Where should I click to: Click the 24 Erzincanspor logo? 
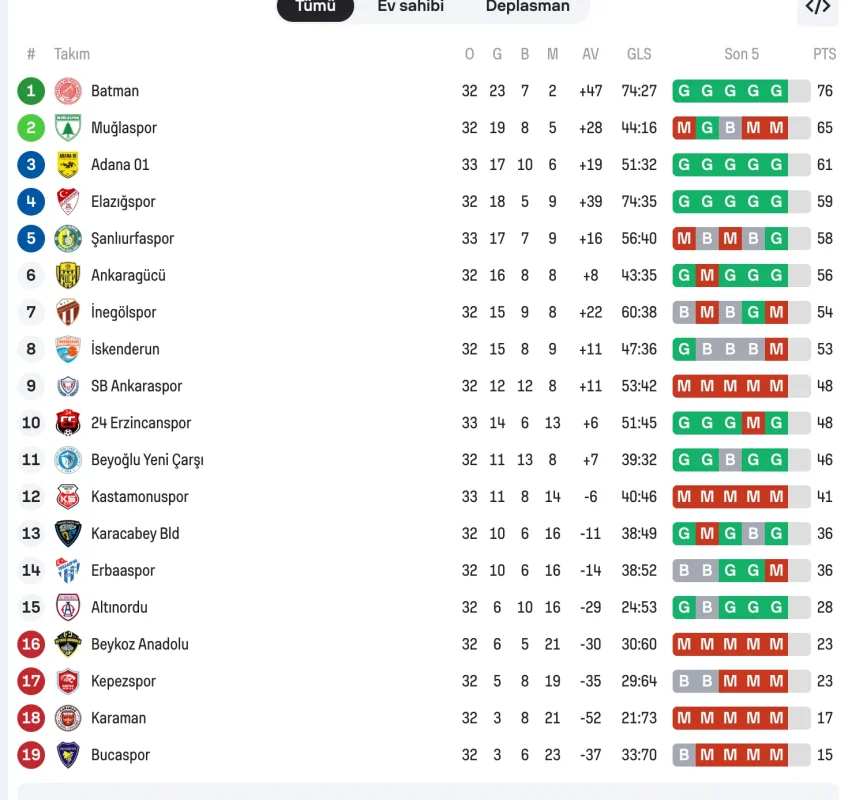point(68,423)
